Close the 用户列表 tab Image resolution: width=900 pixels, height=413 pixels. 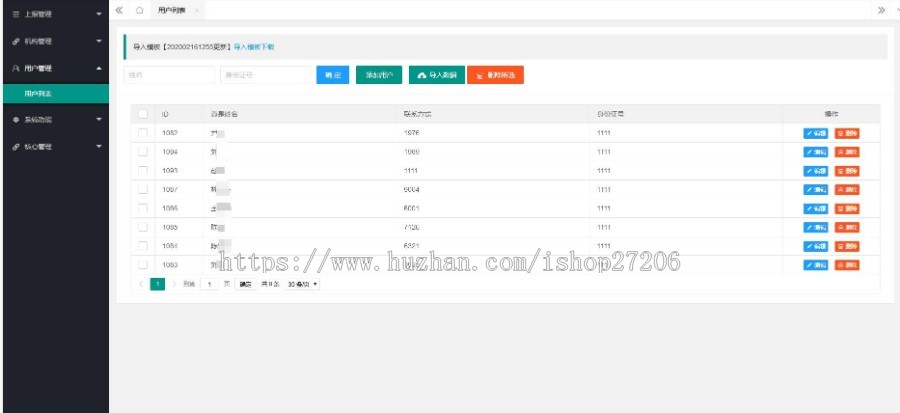coord(196,10)
